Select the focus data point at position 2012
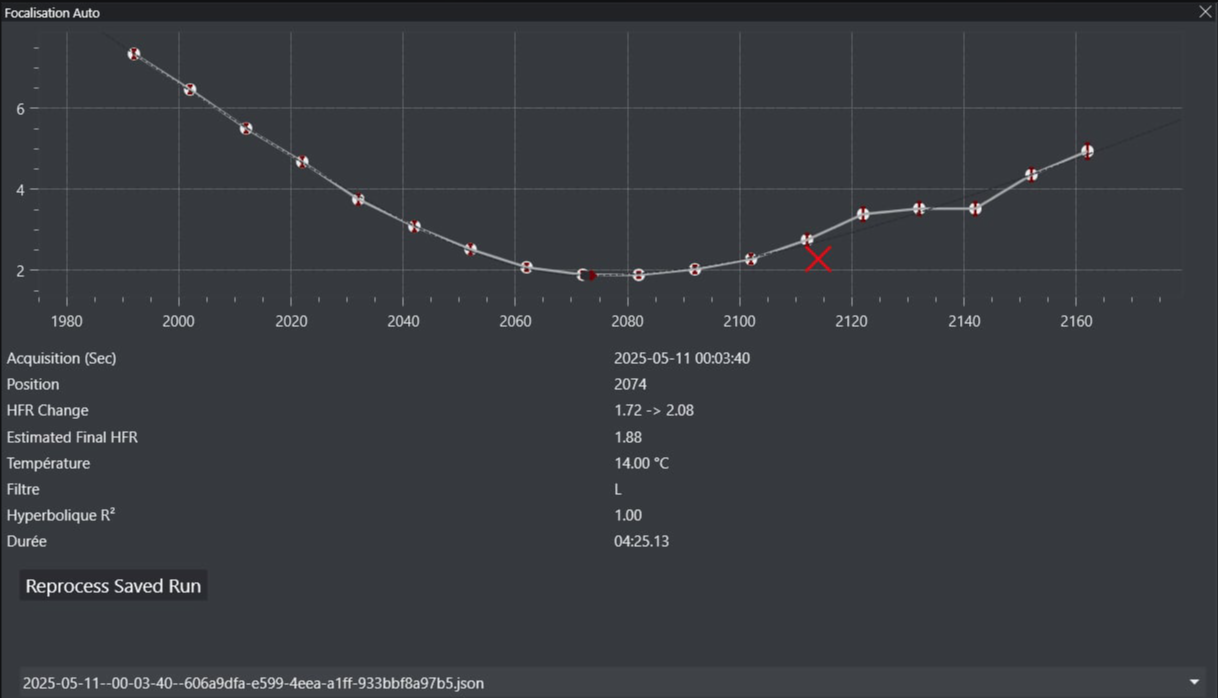 246,129
